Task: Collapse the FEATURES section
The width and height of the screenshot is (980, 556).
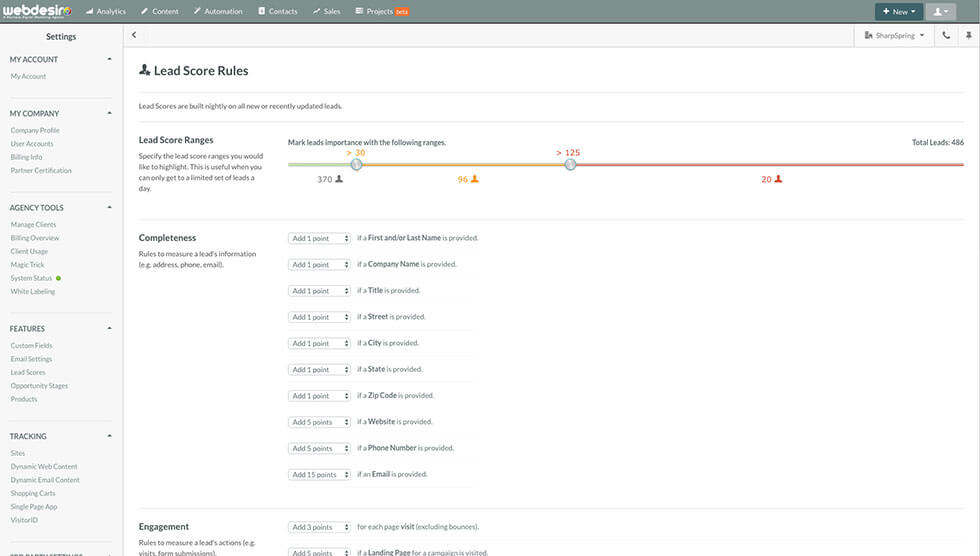Action: click(109, 328)
